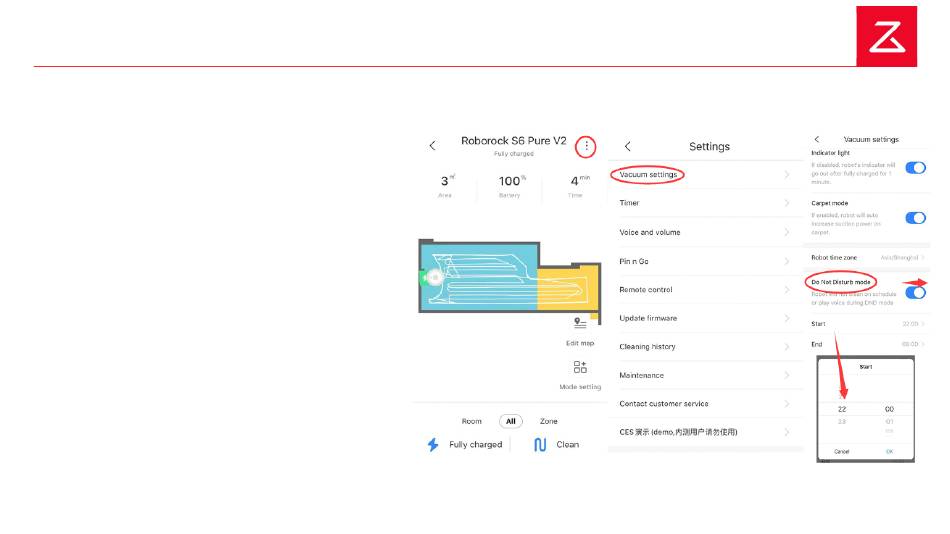Select the All tab
This screenshot has width=950, height=534.
tap(511, 421)
